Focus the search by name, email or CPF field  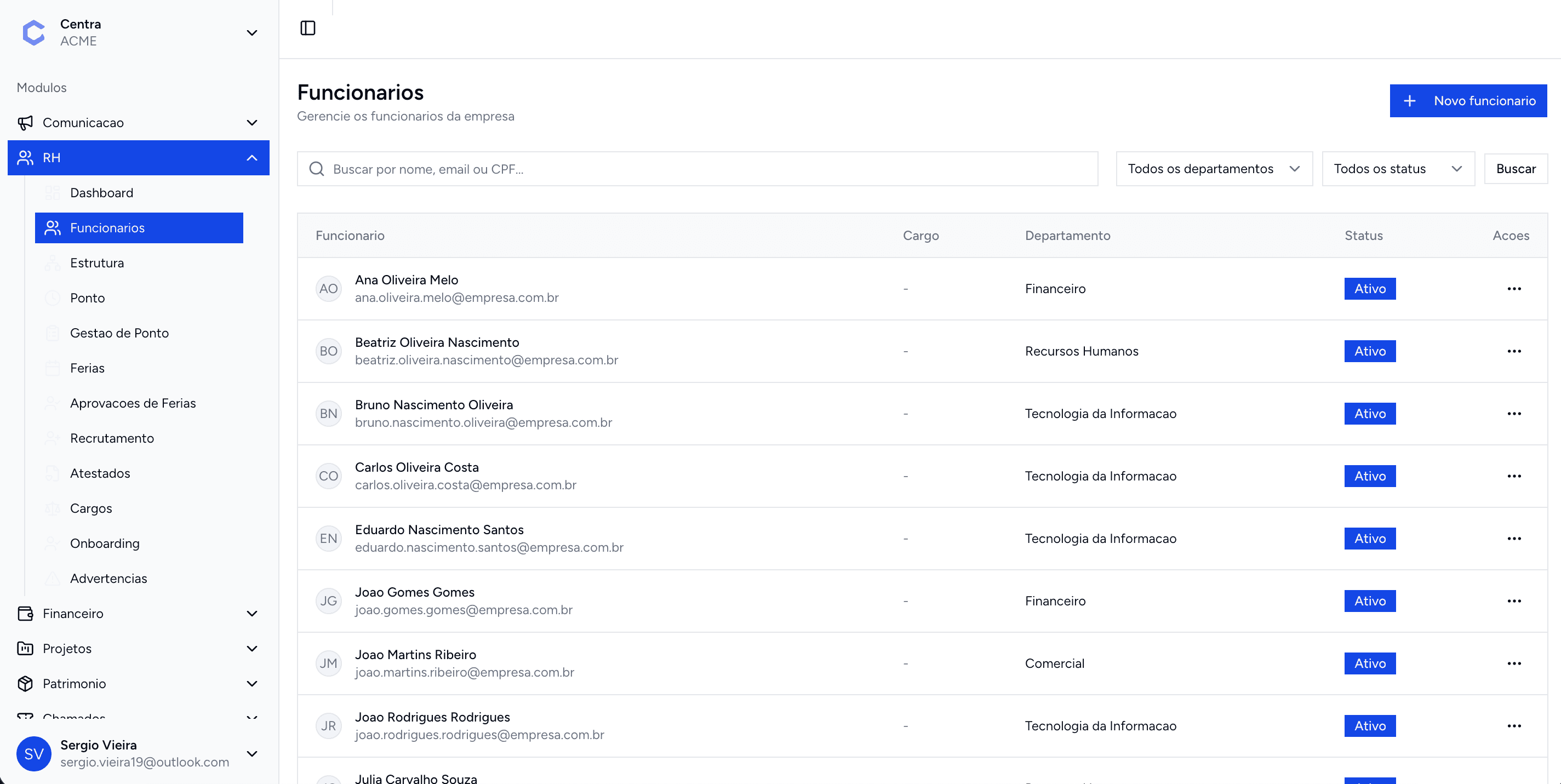pos(709,169)
